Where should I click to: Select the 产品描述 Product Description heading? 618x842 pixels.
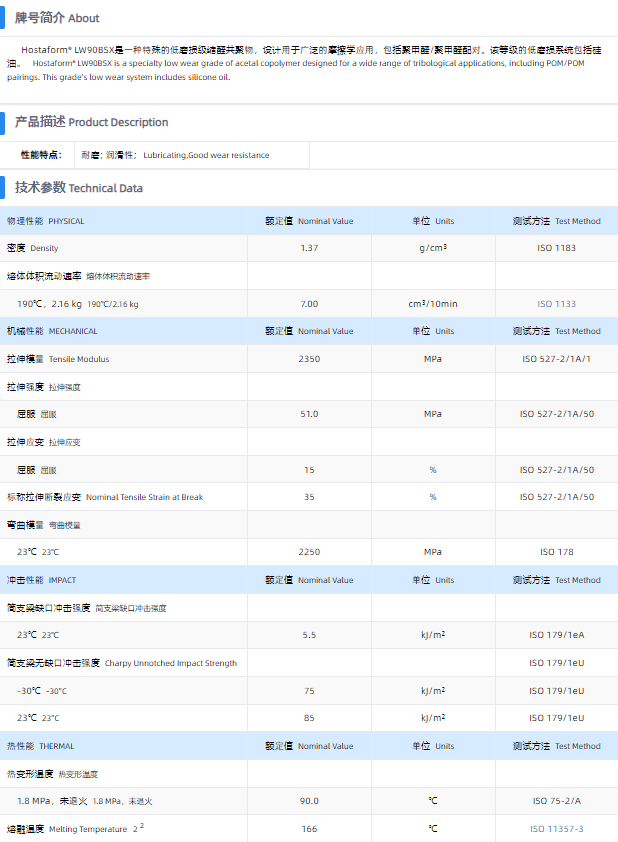(x=91, y=122)
